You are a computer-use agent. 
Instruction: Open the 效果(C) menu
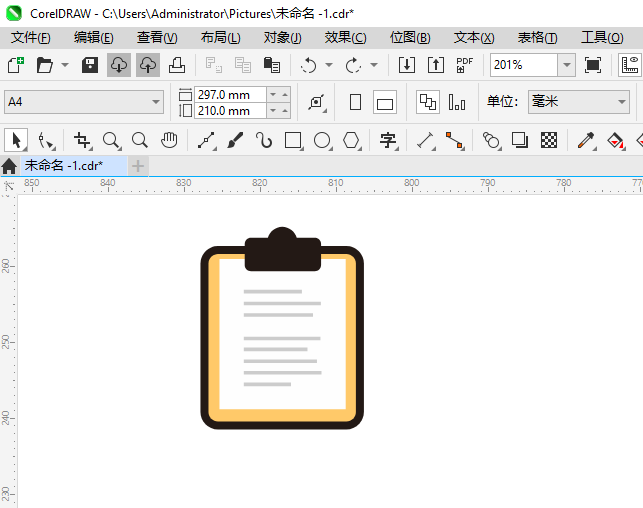point(345,38)
